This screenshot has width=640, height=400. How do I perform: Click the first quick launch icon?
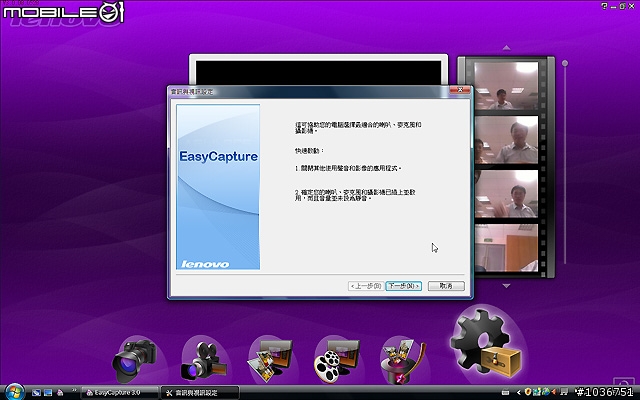click(x=36, y=393)
